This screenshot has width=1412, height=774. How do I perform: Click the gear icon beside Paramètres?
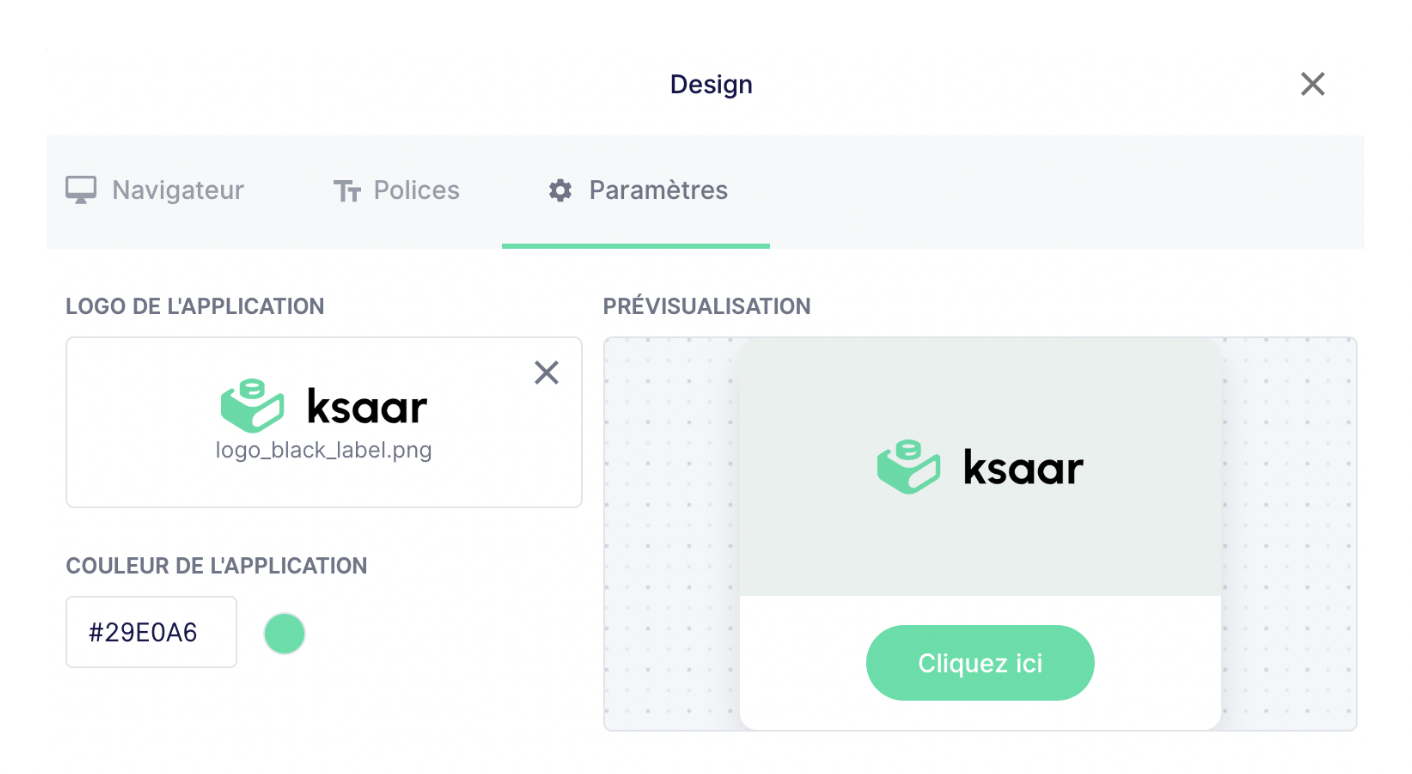point(560,190)
